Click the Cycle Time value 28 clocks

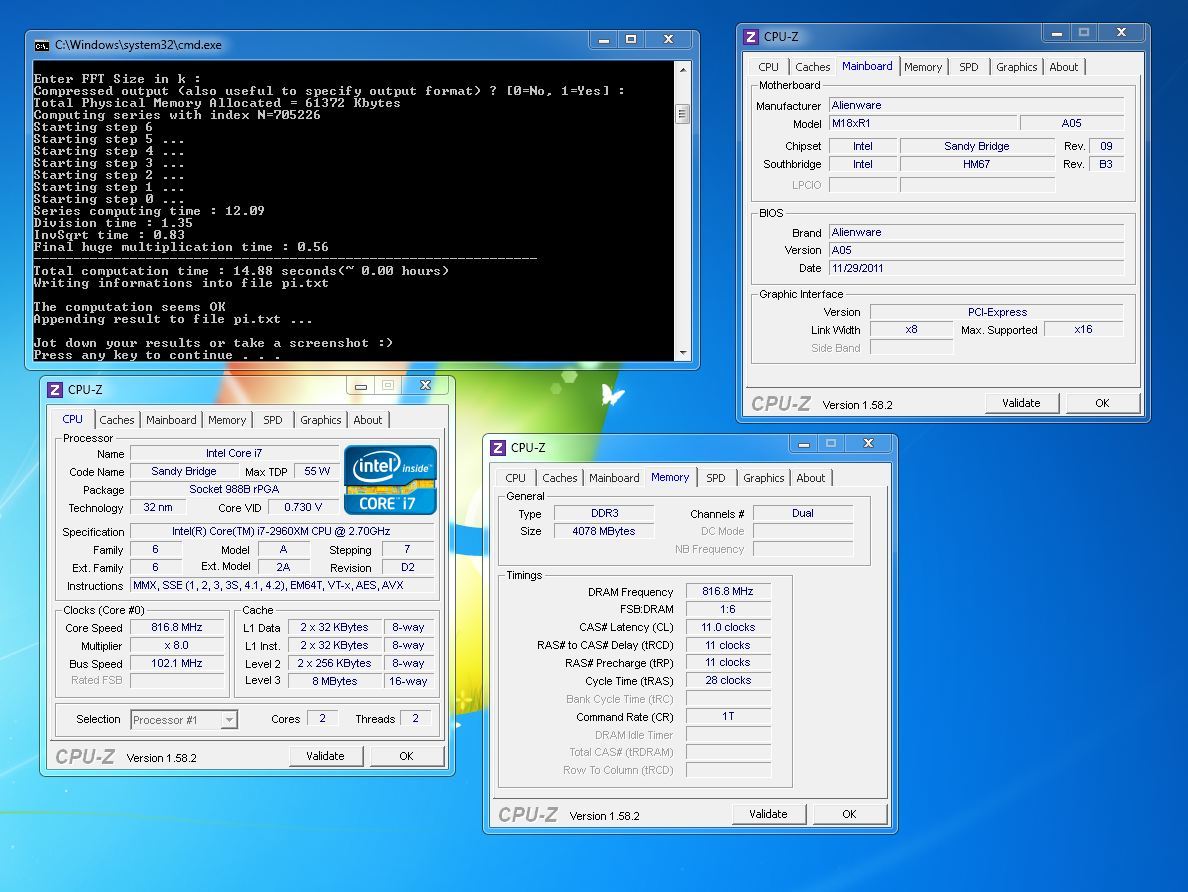(x=728, y=681)
